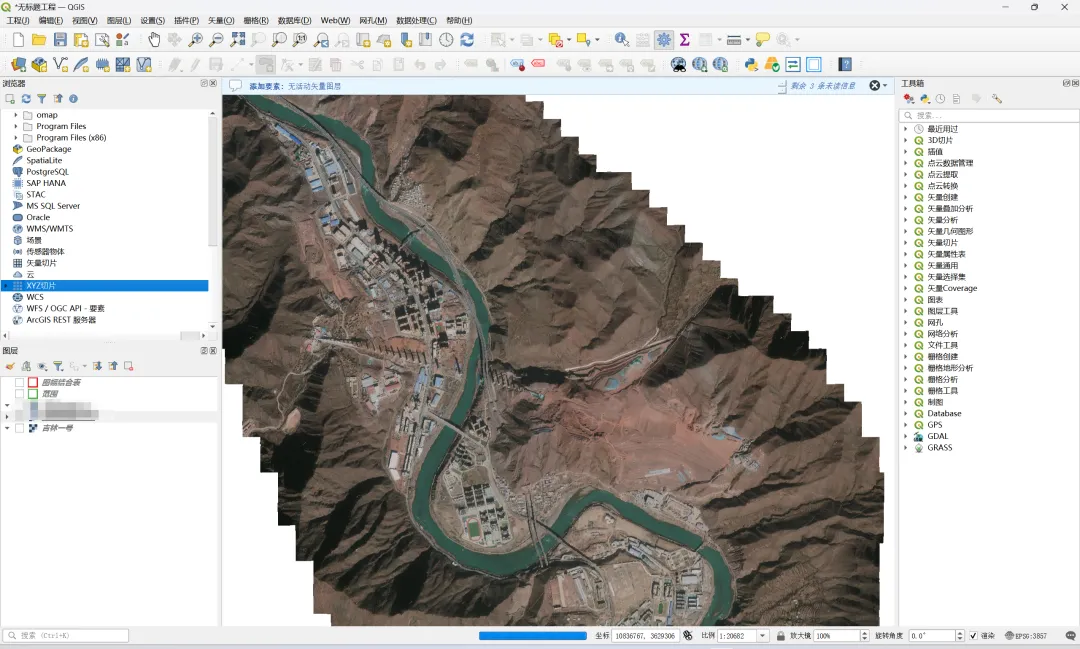
Task: Click OpenStreetMap search globe with binoculars icon
Action: 678,65
